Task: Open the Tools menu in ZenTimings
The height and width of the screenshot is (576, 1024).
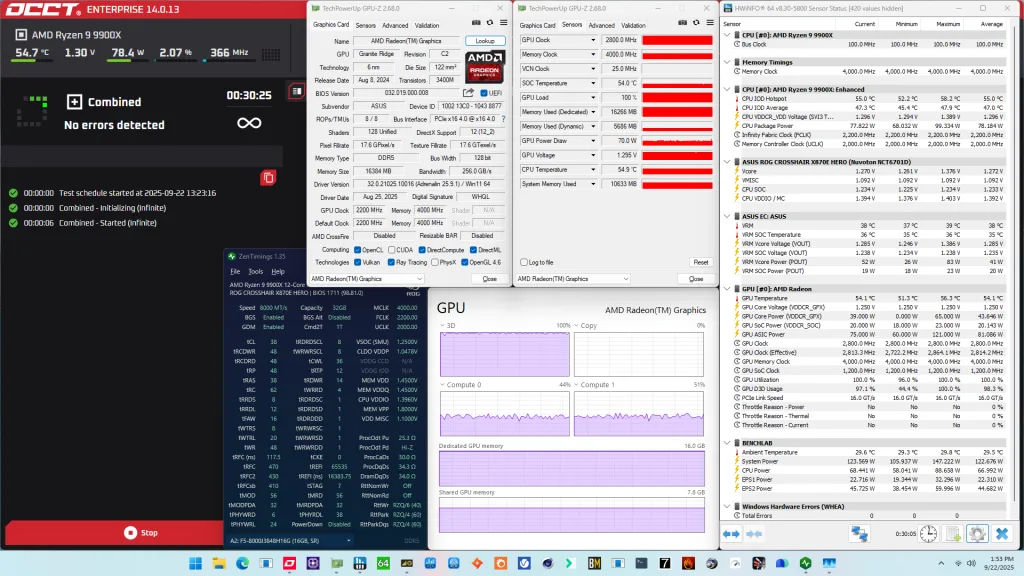Action: [x=255, y=271]
